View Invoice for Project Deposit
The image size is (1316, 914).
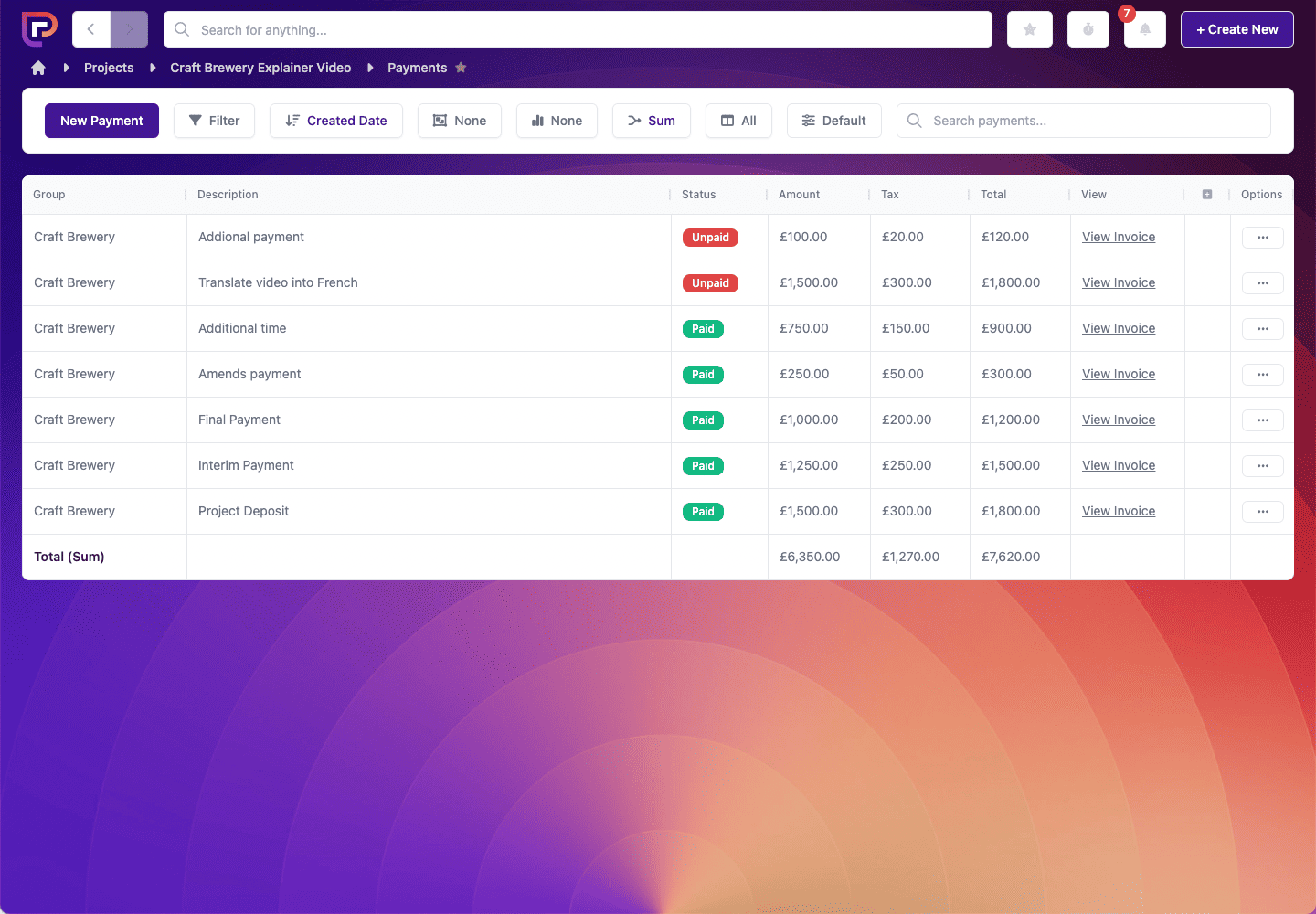pos(1119,511)
